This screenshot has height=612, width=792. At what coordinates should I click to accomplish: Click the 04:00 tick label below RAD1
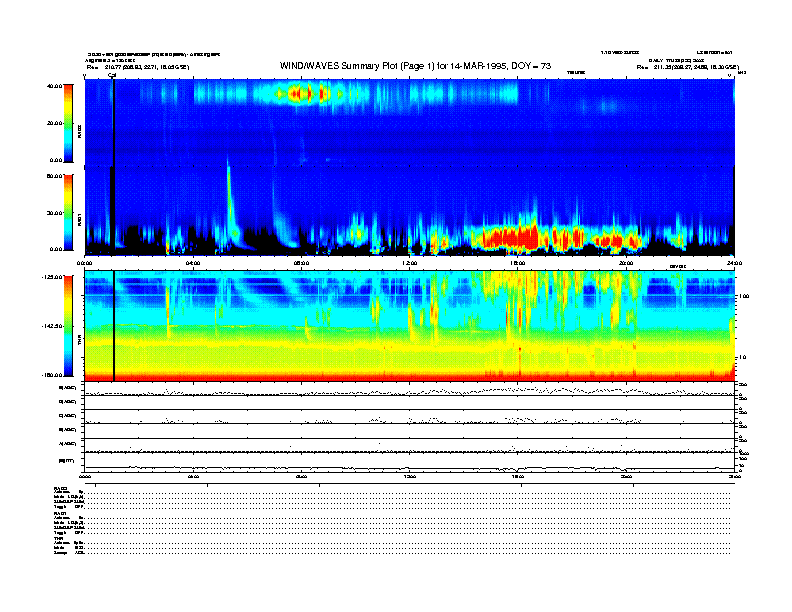(193, 263)
